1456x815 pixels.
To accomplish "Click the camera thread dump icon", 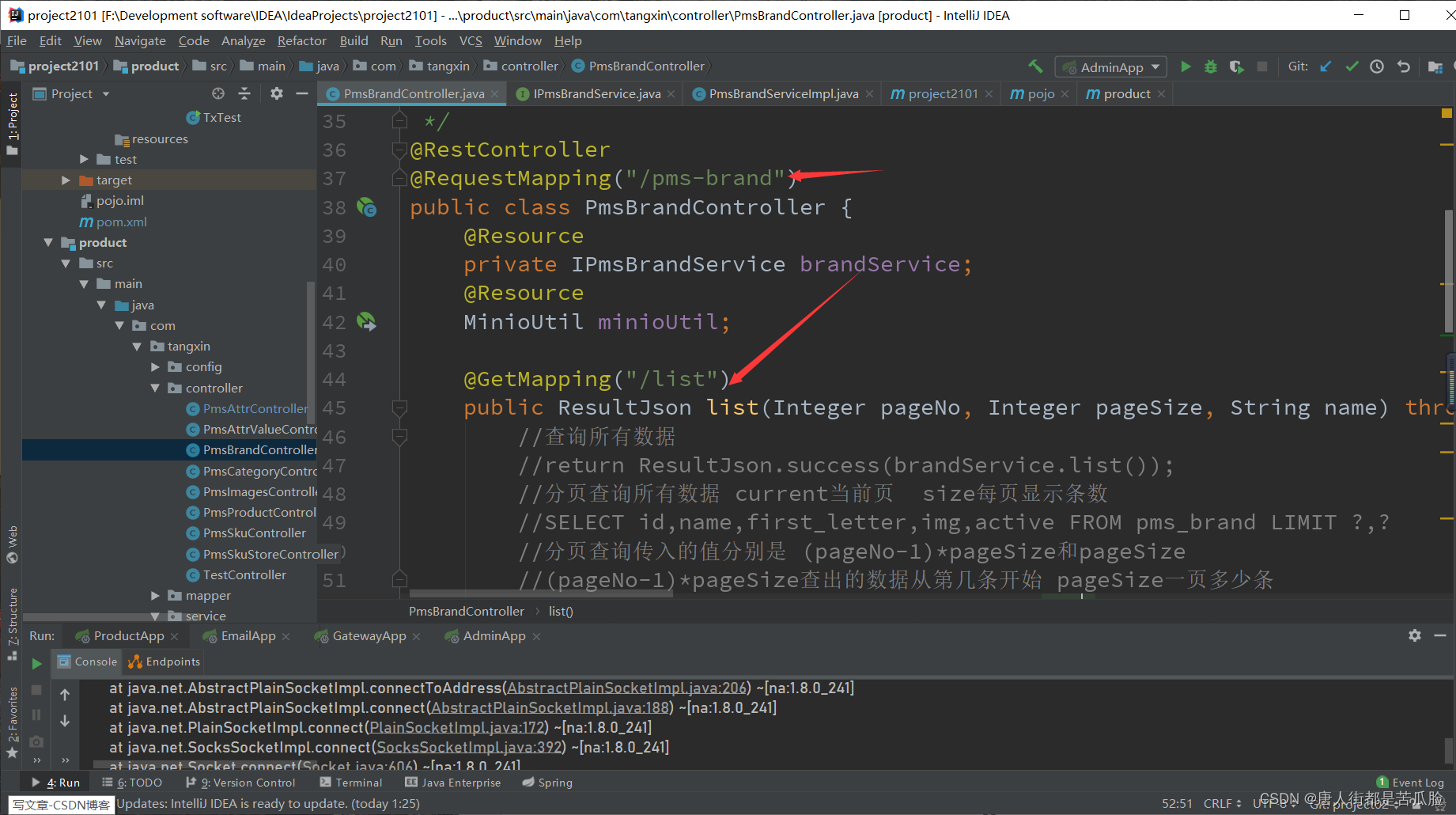I will [x=36, y=741].
